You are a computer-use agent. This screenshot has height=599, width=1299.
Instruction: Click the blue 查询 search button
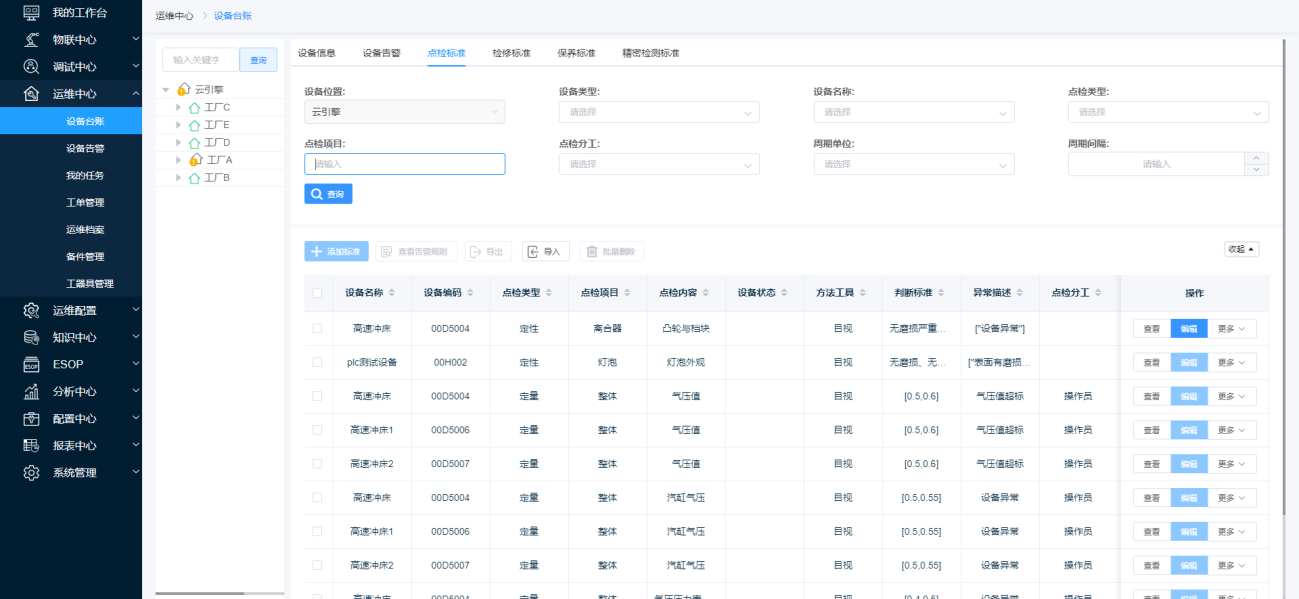(328, 194)
